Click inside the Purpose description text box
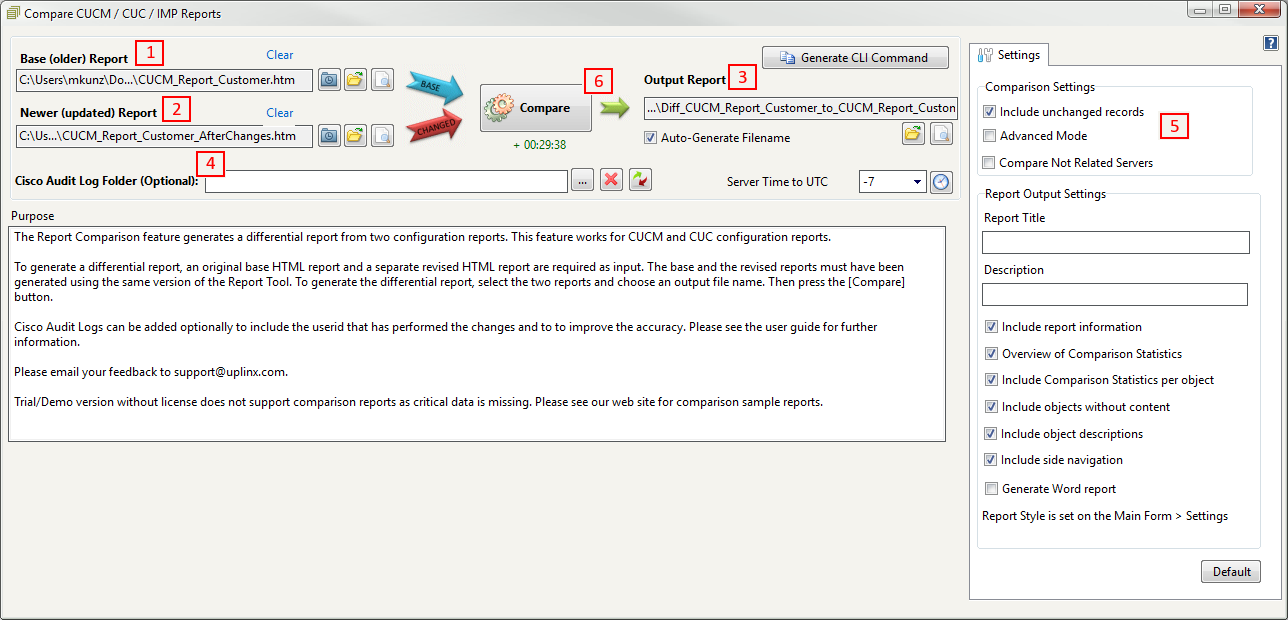The image size is (1288, 620). pos(477,334)
